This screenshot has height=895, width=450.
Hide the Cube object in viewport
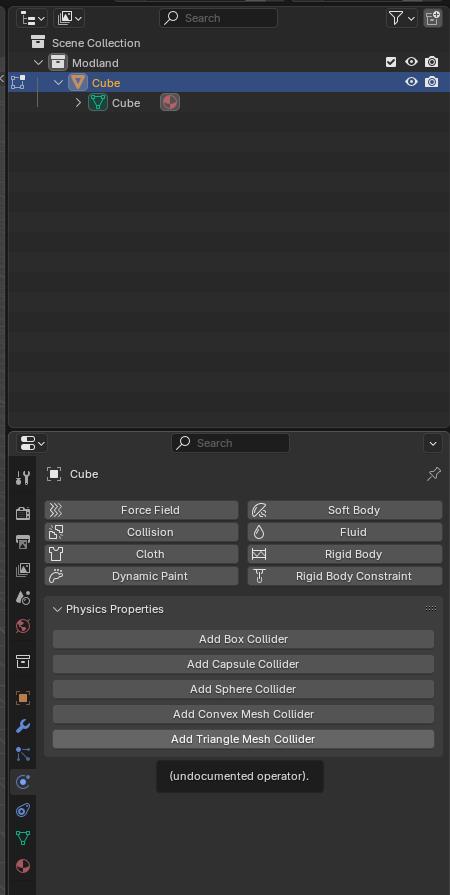coord(411,82)
